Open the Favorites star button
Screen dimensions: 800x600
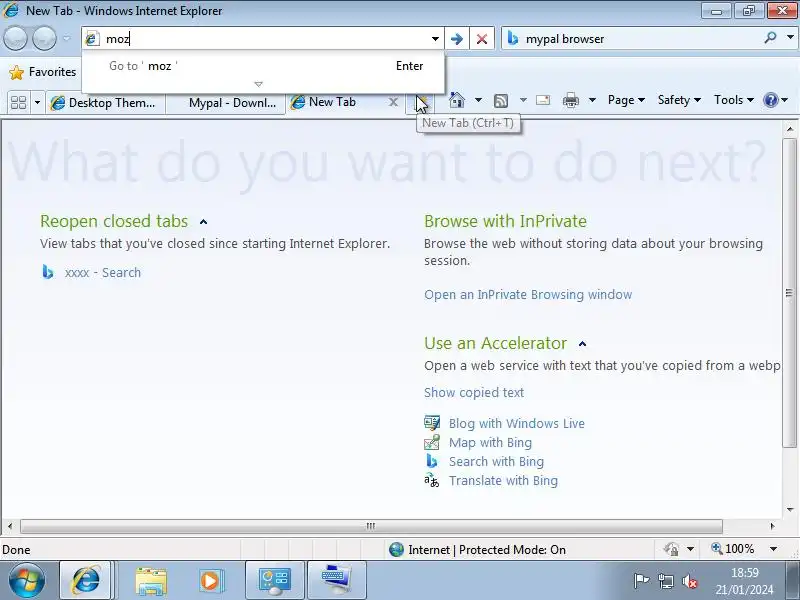click(x=43, y=72)
